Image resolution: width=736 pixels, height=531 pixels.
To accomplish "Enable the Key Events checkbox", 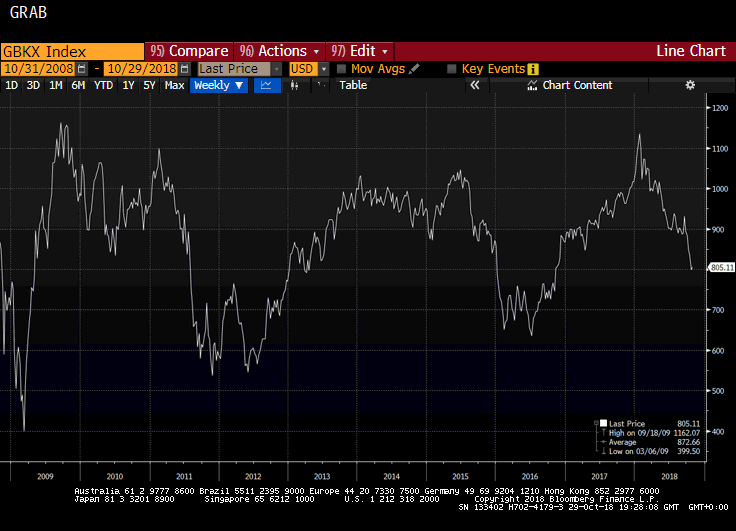I will tap(452, 69).
